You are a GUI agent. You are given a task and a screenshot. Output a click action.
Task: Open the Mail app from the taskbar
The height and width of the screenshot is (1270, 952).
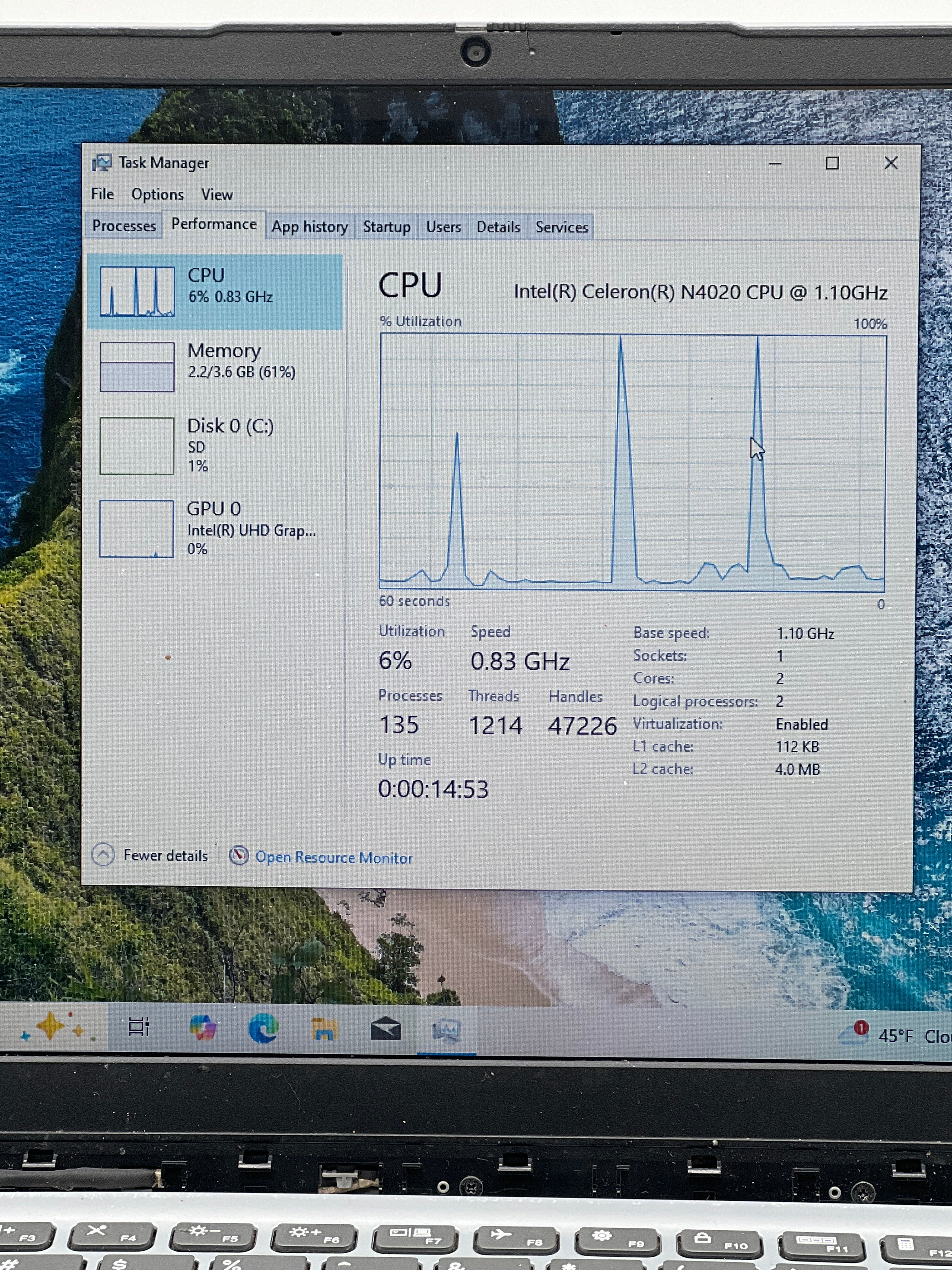click(x=386, y=1029)
